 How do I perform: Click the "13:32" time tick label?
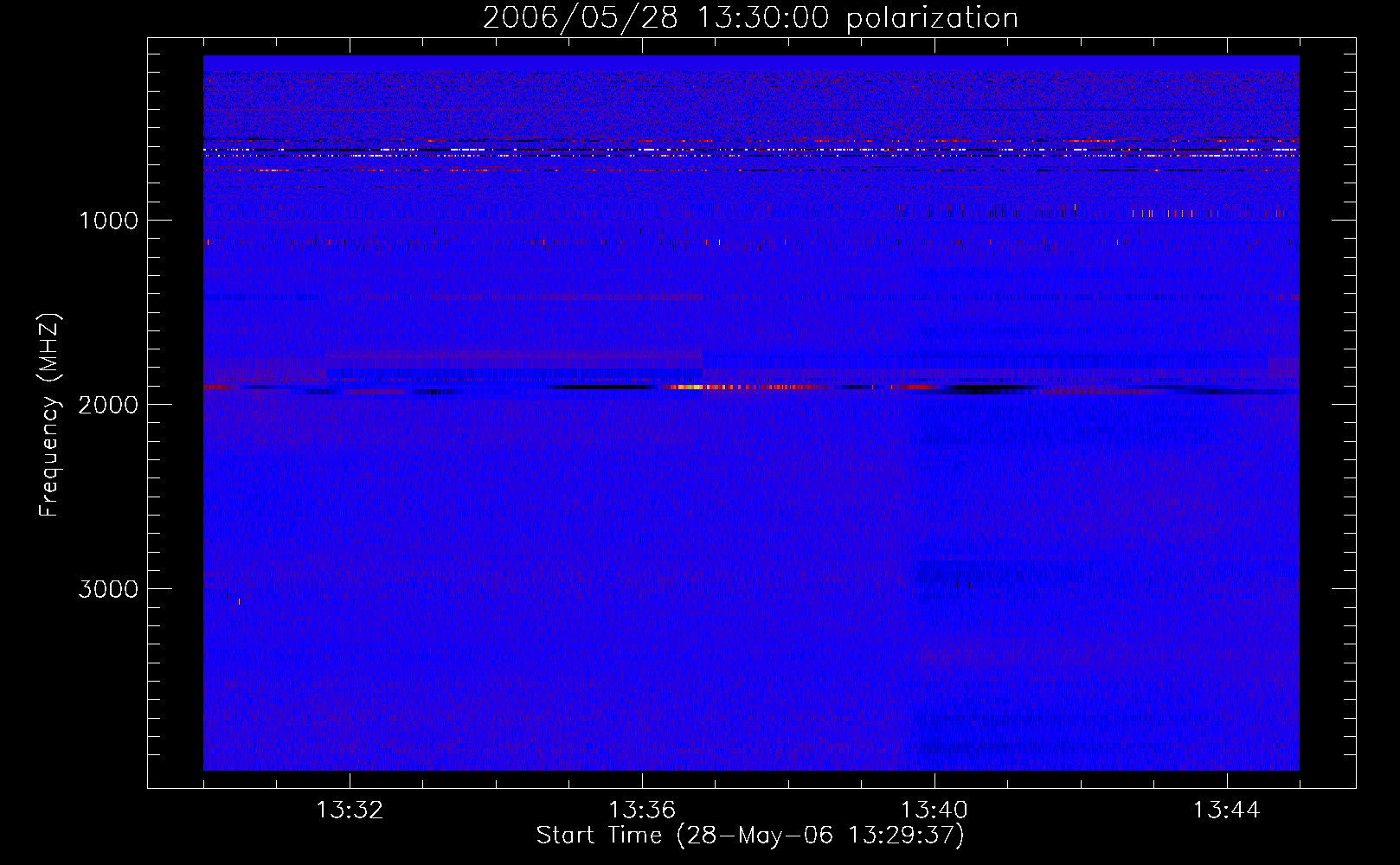350,811
